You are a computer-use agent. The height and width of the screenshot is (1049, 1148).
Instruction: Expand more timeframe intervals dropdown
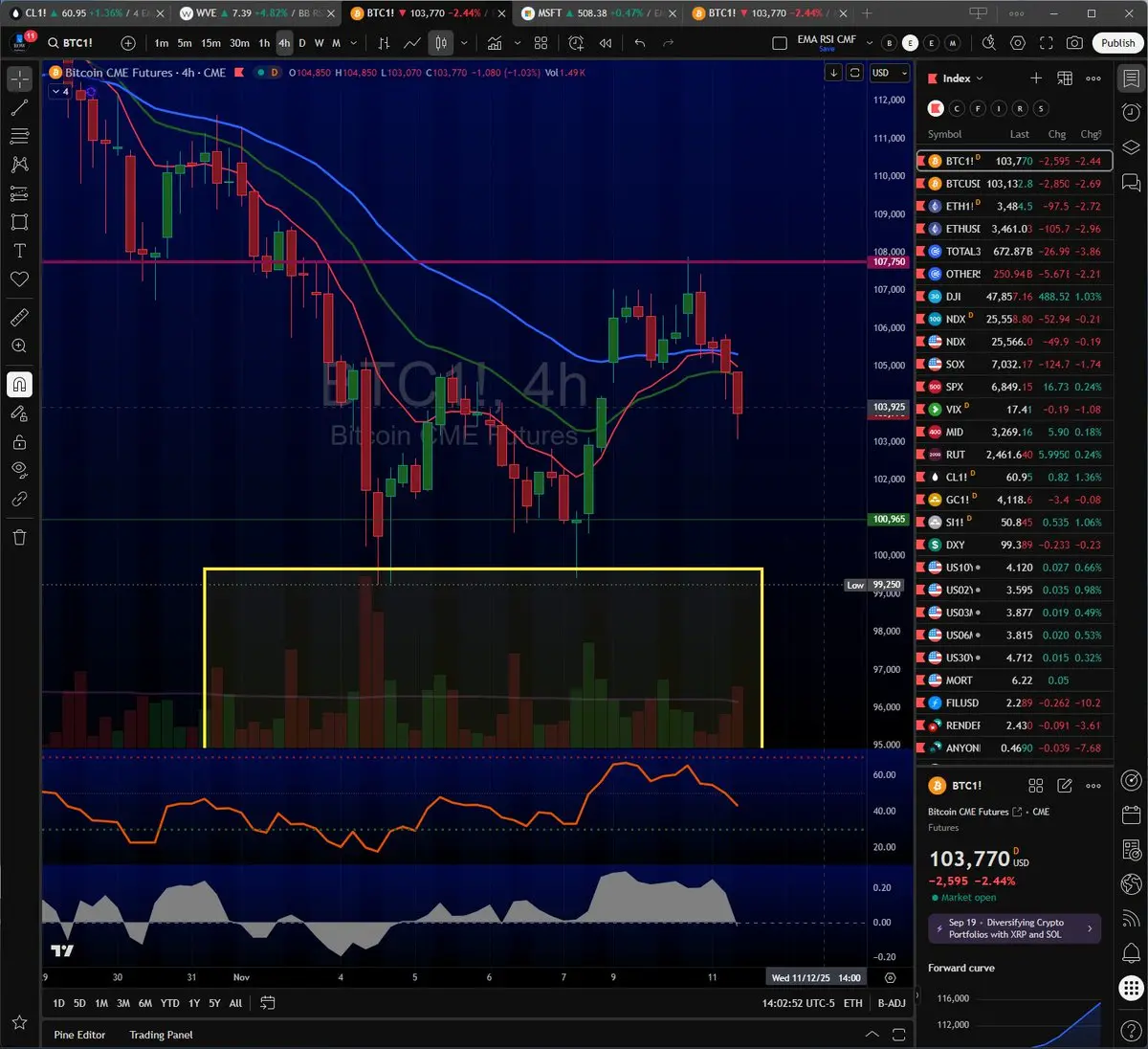coord(354,43)
